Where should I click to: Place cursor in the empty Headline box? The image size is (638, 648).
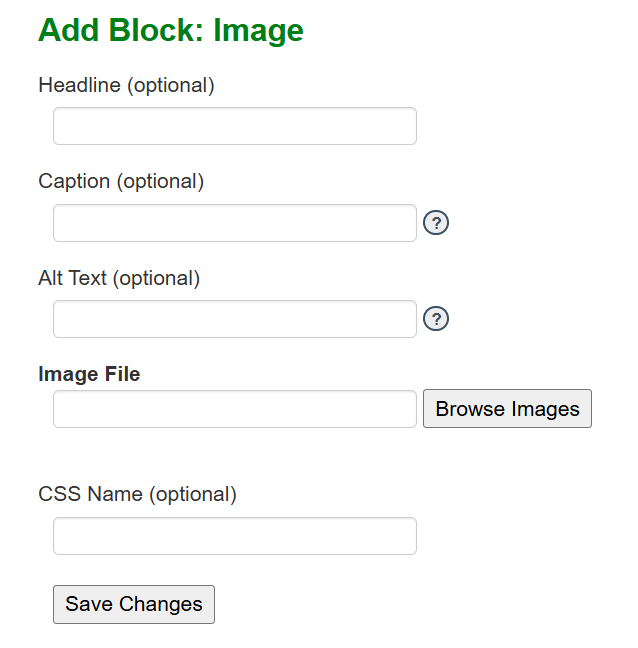[234, 126]
